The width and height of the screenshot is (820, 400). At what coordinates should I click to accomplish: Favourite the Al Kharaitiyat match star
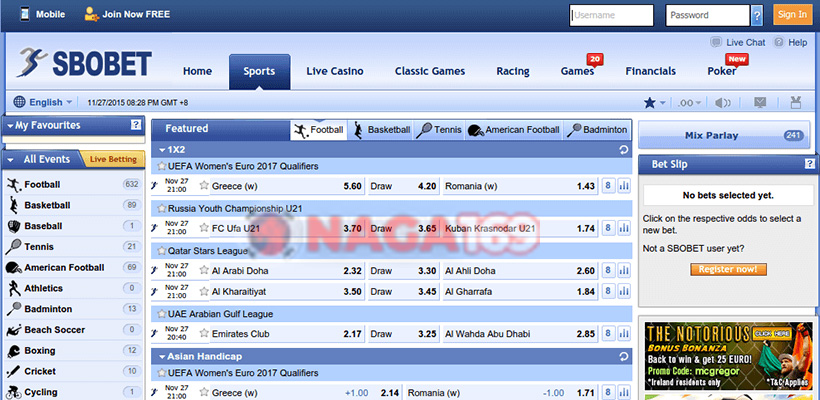point(204,291)
